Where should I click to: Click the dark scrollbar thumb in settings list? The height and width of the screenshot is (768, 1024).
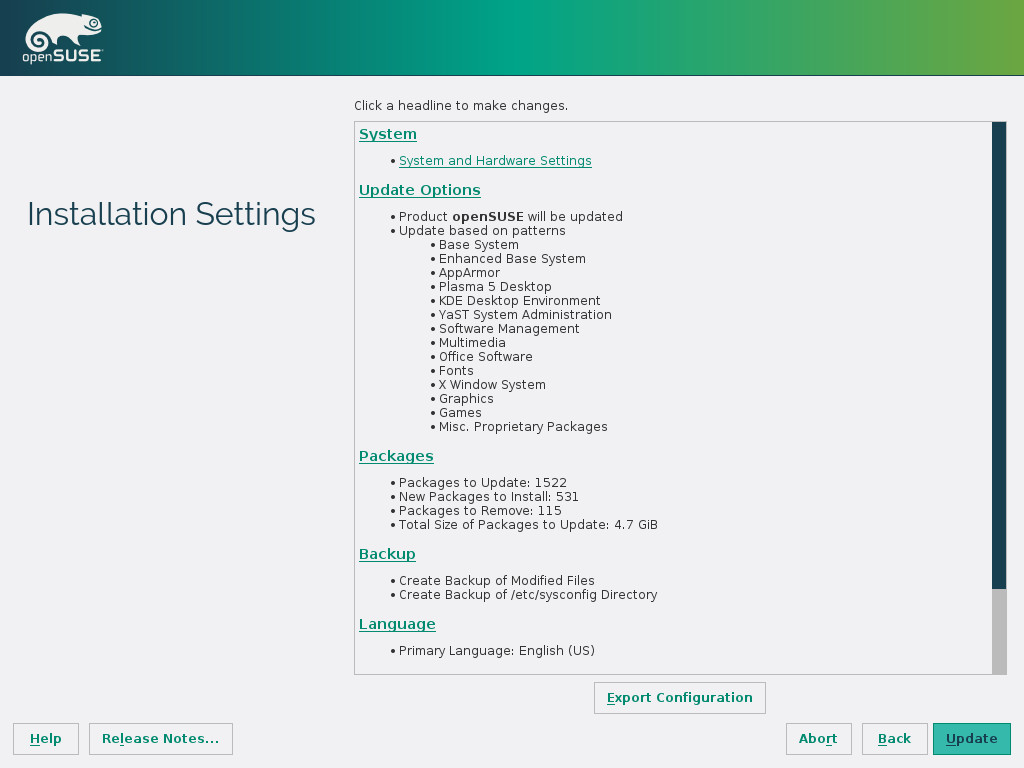(998, 355)
